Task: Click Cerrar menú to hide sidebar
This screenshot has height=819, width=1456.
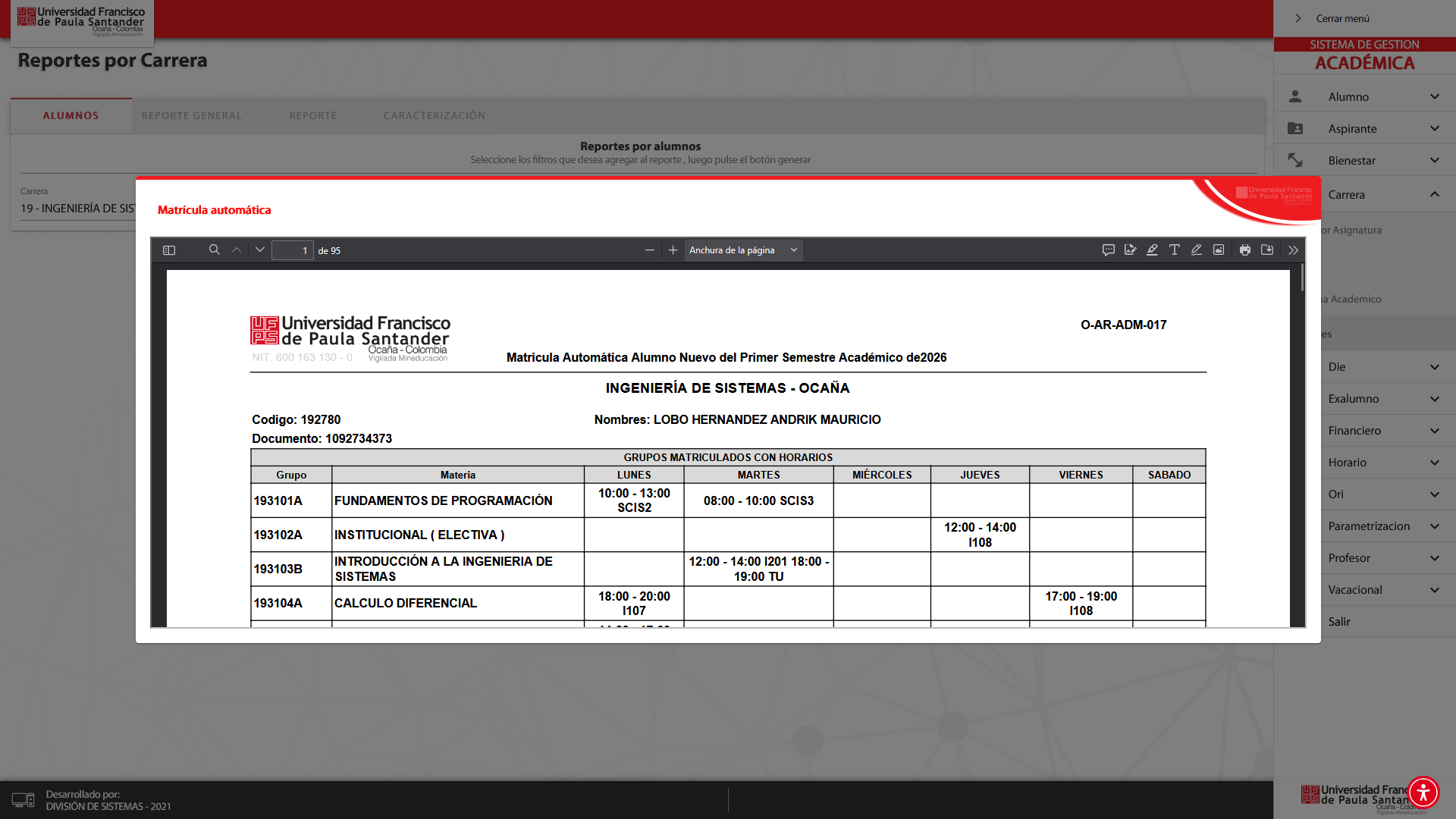Action: [1341, 18]
